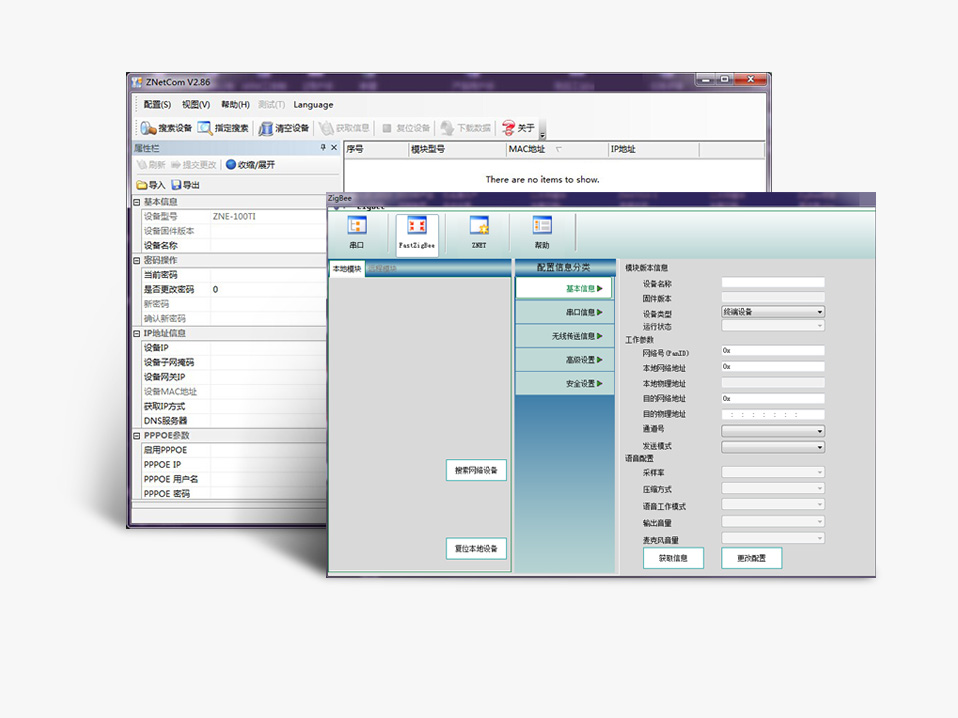This screenshot has width=958, height=718.
Task: Select the FastZigBee toolbar icon
Action: coord(416,232)
